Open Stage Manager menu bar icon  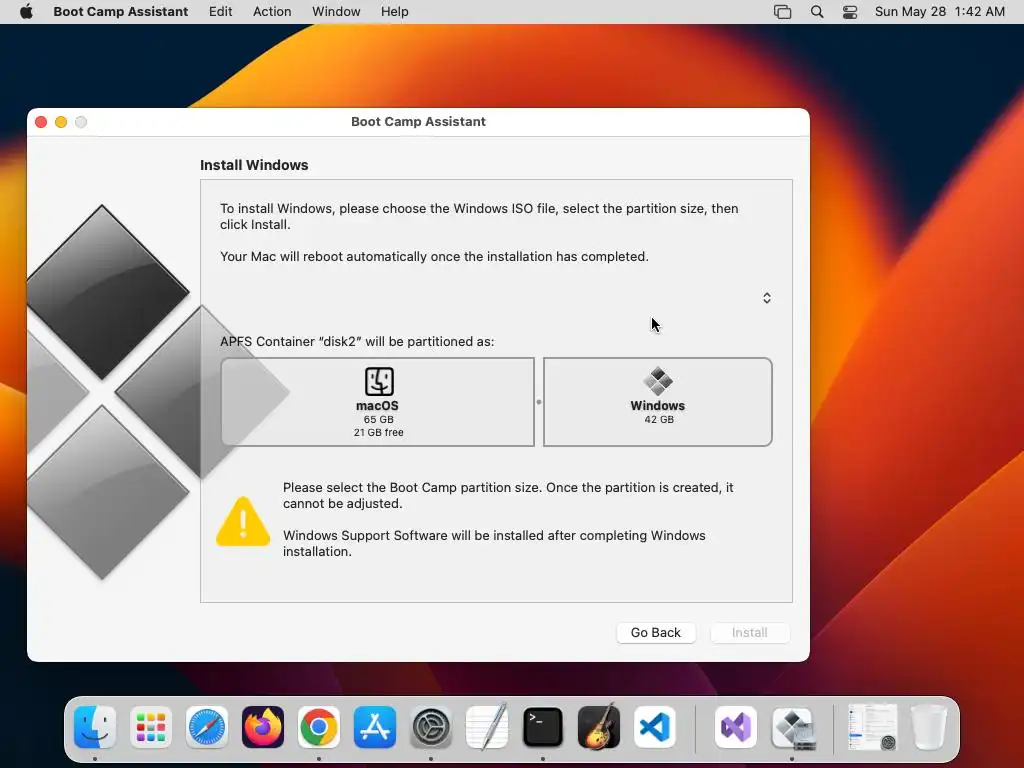pyautogui.click(x=782, y=12)
